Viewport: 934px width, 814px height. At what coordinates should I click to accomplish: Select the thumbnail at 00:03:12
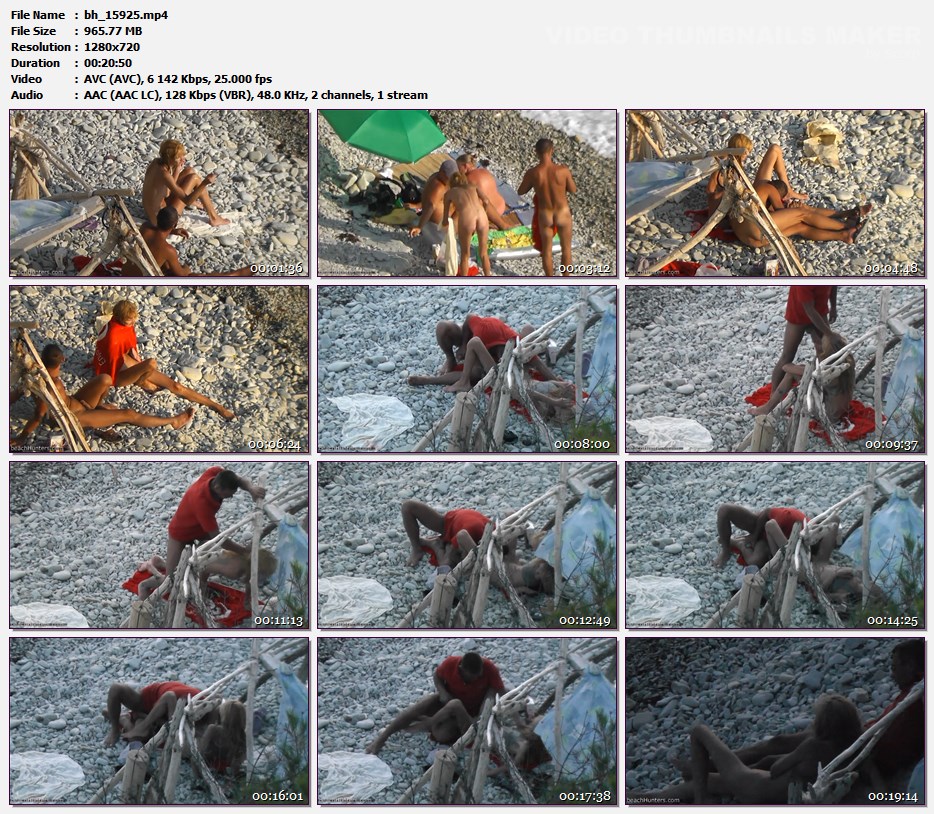pyautogui.click(x=467, y=193)
